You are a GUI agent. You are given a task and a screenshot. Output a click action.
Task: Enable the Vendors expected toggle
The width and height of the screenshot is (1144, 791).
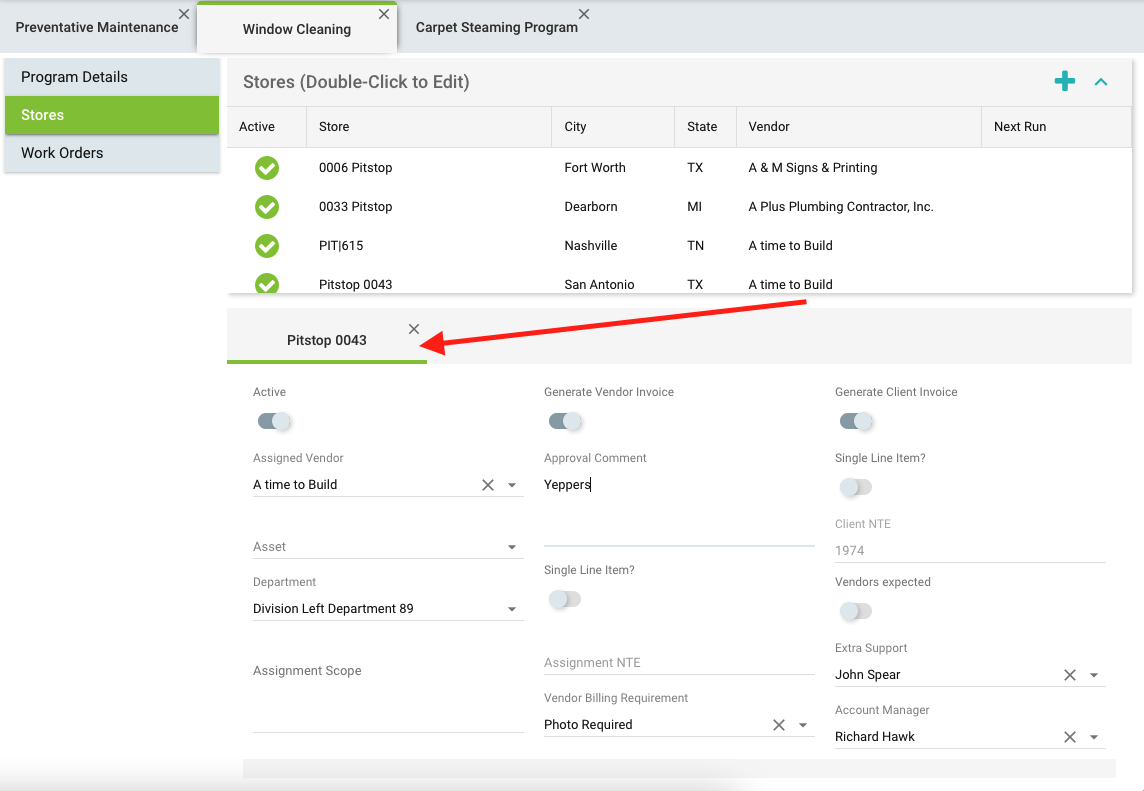(x=856, y=611)
